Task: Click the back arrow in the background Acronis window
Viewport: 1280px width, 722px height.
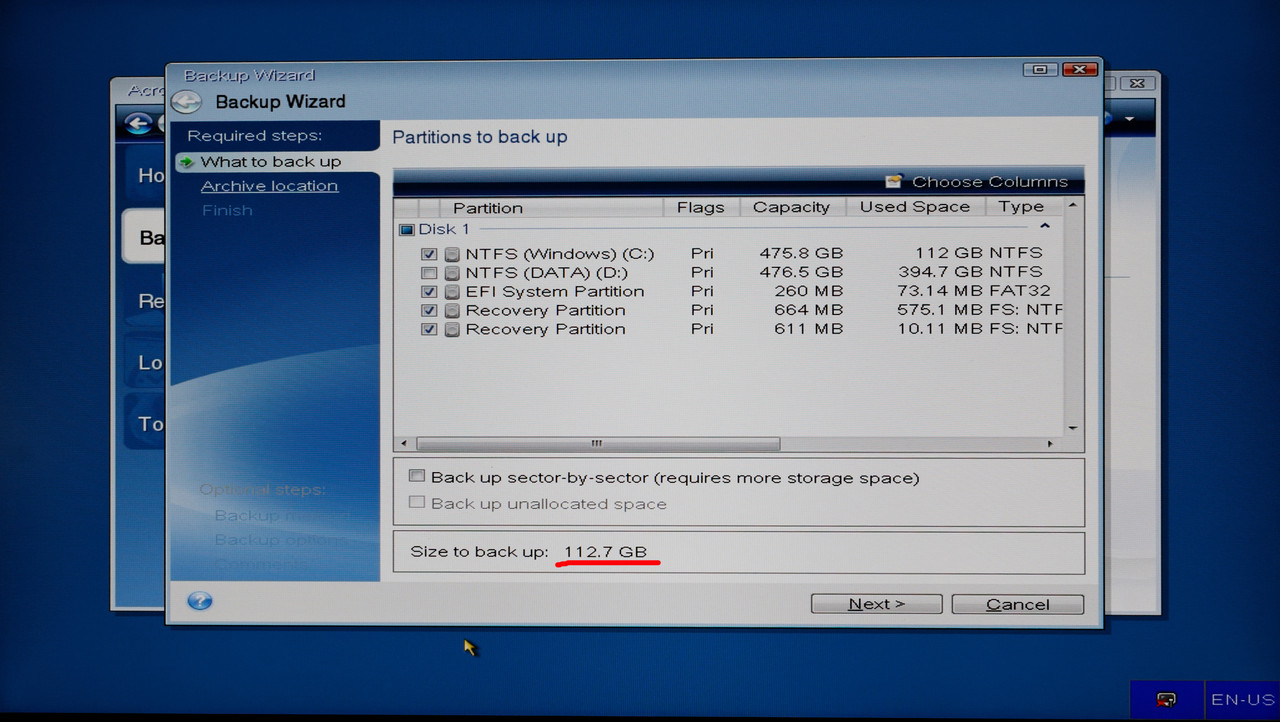Action: tap(138, 124)
